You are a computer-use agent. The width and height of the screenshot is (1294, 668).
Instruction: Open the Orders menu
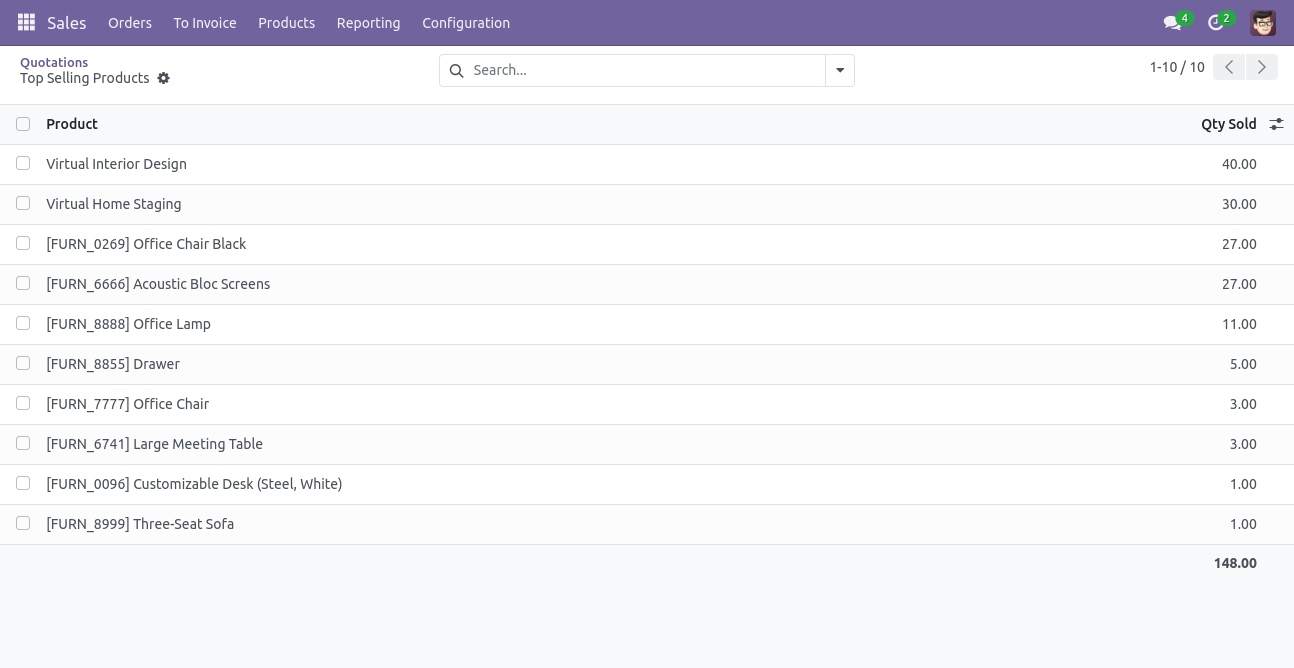click(x=130, y=23)
